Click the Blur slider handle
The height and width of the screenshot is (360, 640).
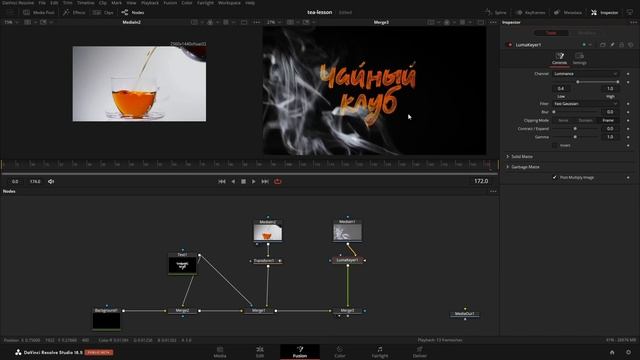coord(554,112)
